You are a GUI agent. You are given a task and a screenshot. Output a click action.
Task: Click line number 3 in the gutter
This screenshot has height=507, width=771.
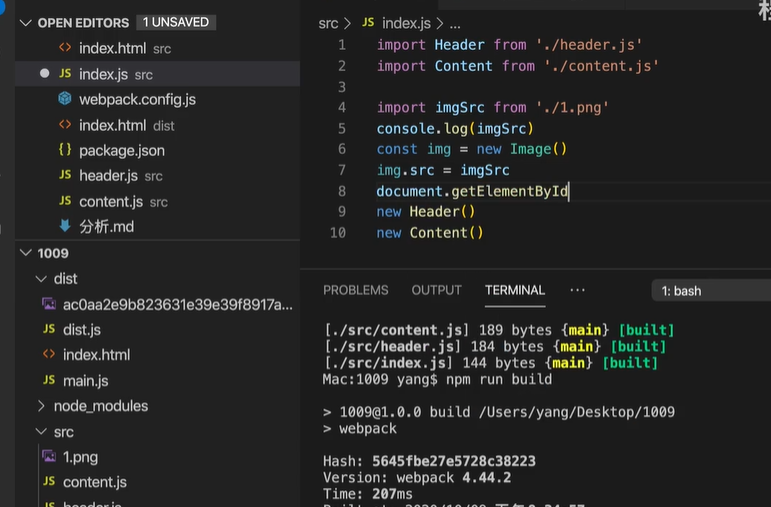342,87
